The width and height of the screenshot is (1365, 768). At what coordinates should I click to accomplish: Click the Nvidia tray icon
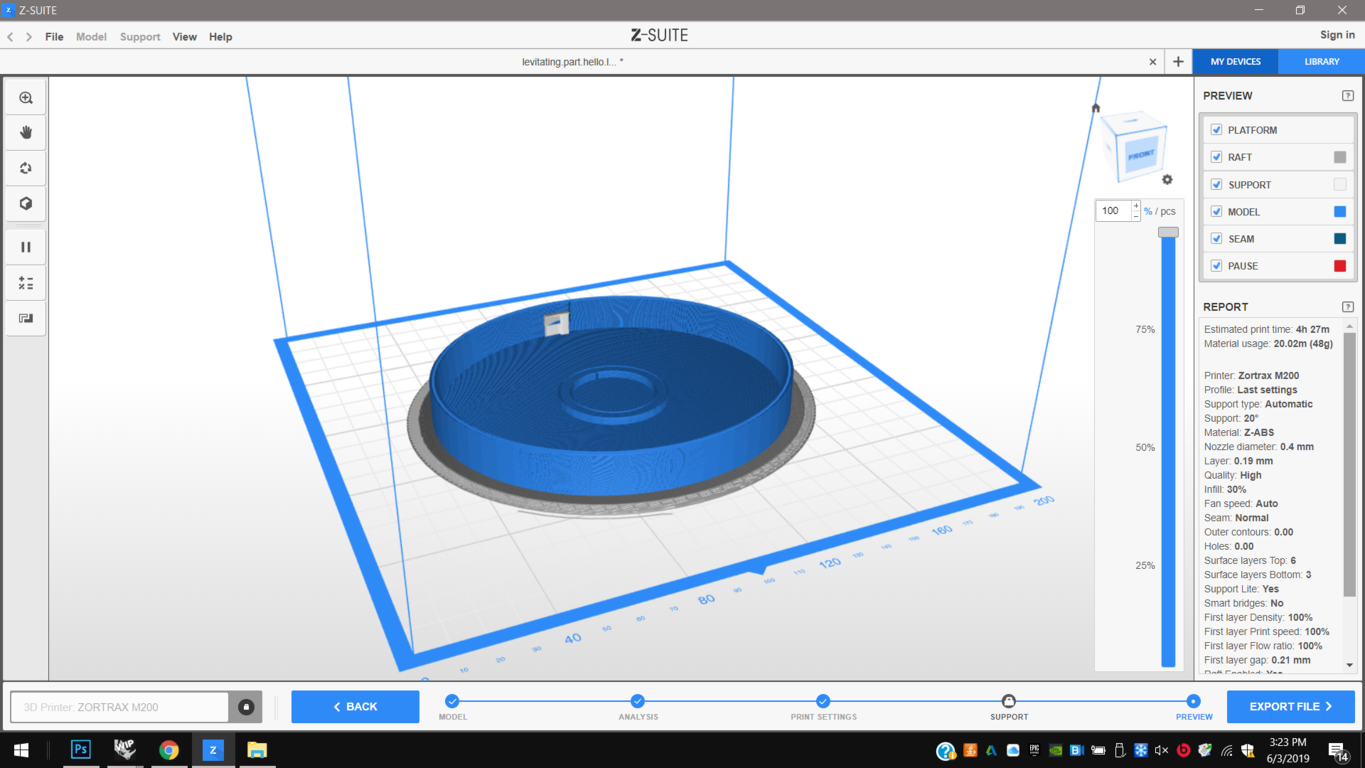point(1055,750)
